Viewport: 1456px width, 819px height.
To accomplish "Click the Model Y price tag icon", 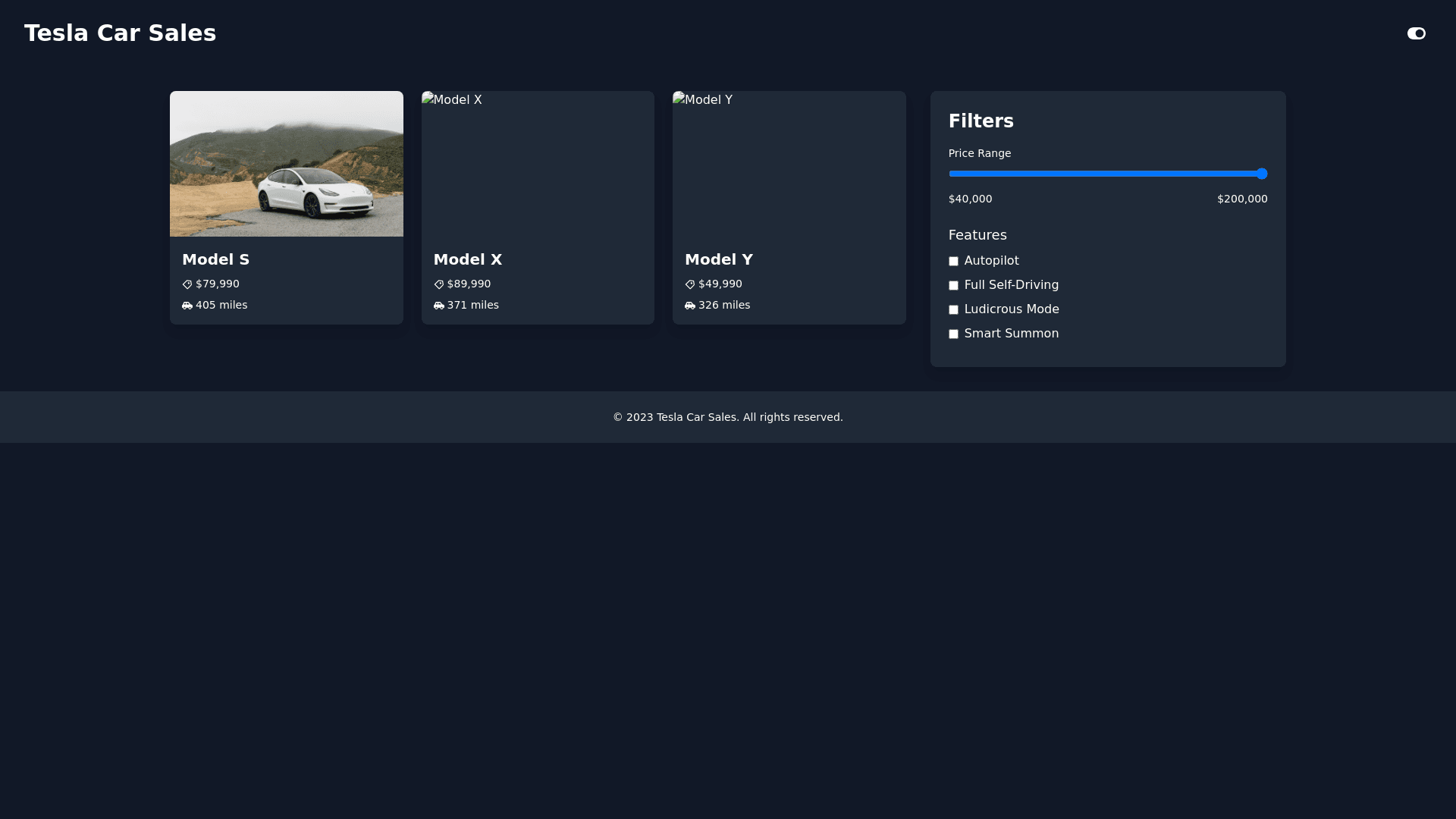I will pos(690,284).
